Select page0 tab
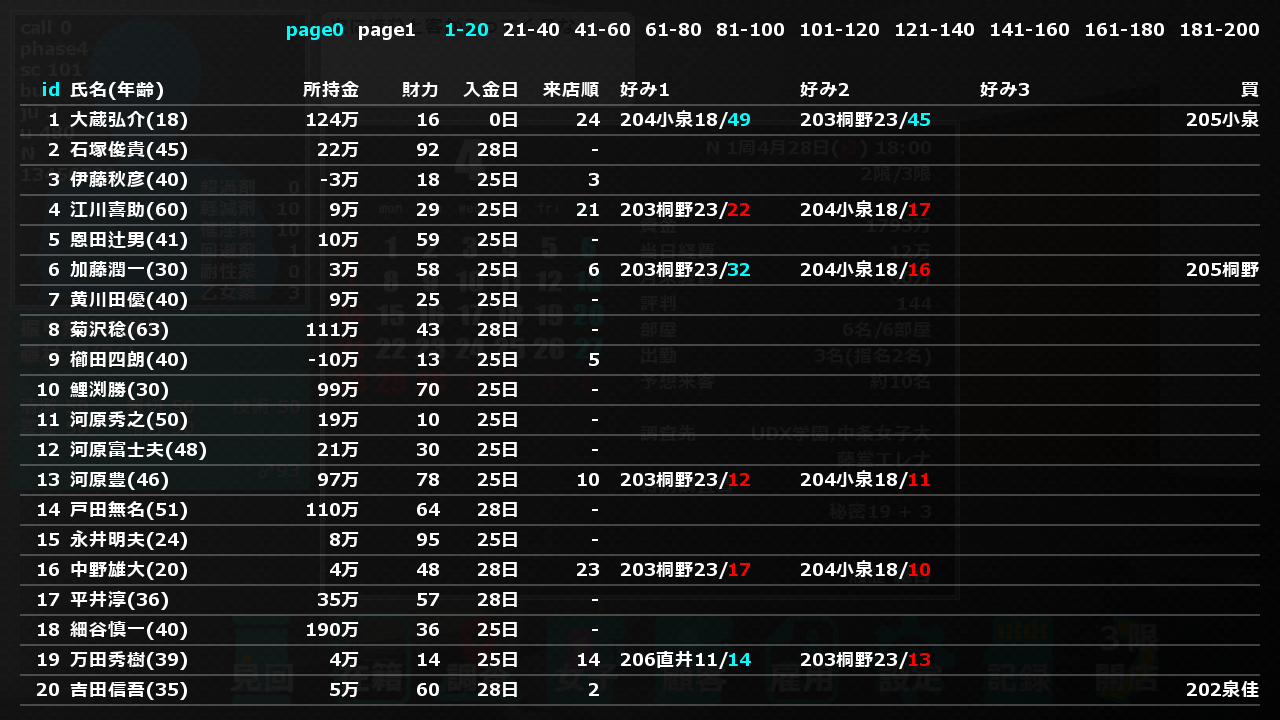1280x720 pixels. [x=314, y=30]
